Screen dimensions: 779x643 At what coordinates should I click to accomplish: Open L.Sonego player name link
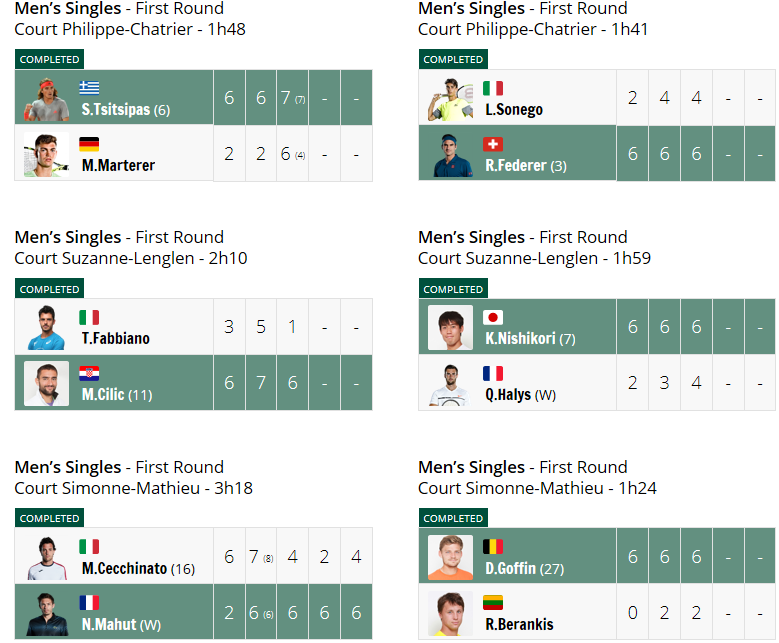point(514,109)
